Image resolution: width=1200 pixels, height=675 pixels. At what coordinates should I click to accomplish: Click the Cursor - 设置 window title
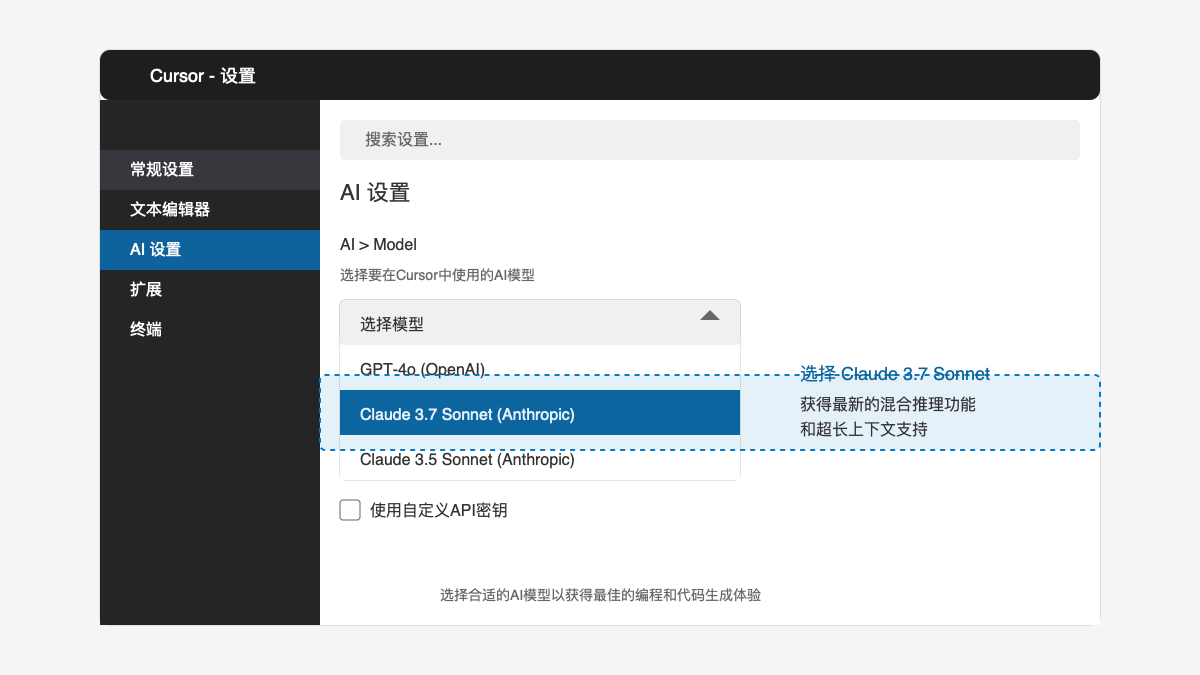coord(203,76)
